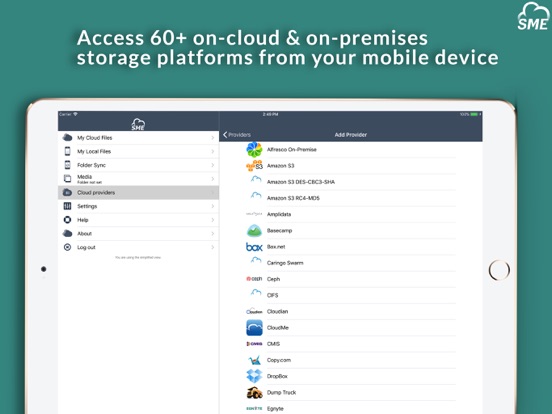Tap the My Cloud Files cloud icon
The width and height of the screenshot is (552, 414).
click(x=67, y=138)
